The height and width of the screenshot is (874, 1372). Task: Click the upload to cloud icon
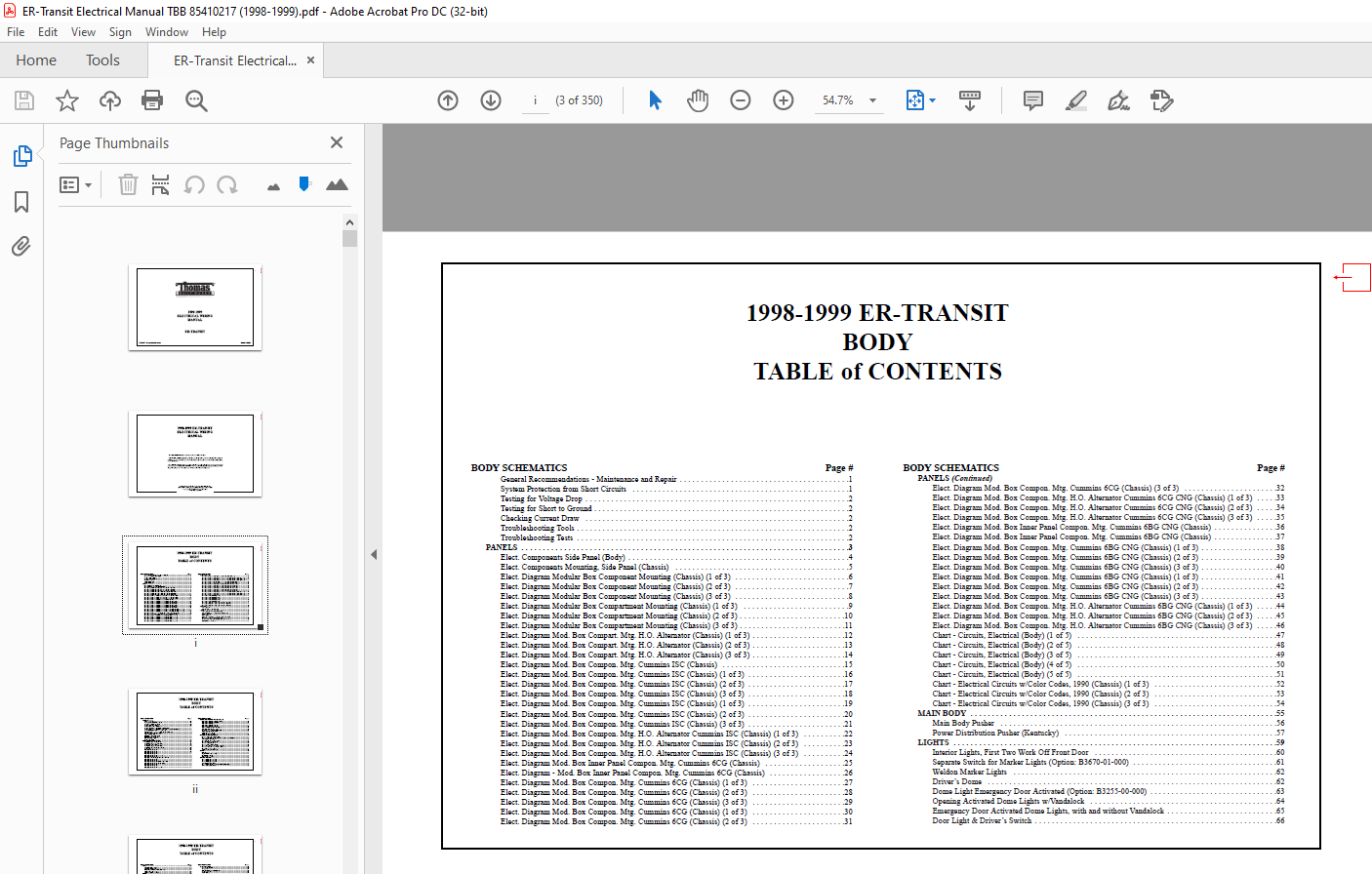(x=110, y=100)
